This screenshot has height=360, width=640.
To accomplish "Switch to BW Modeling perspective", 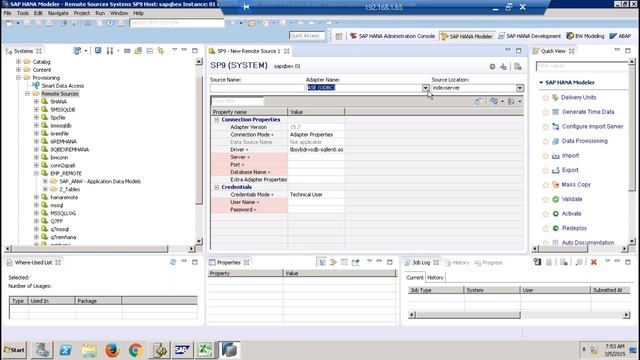I will tap(585, 36).
